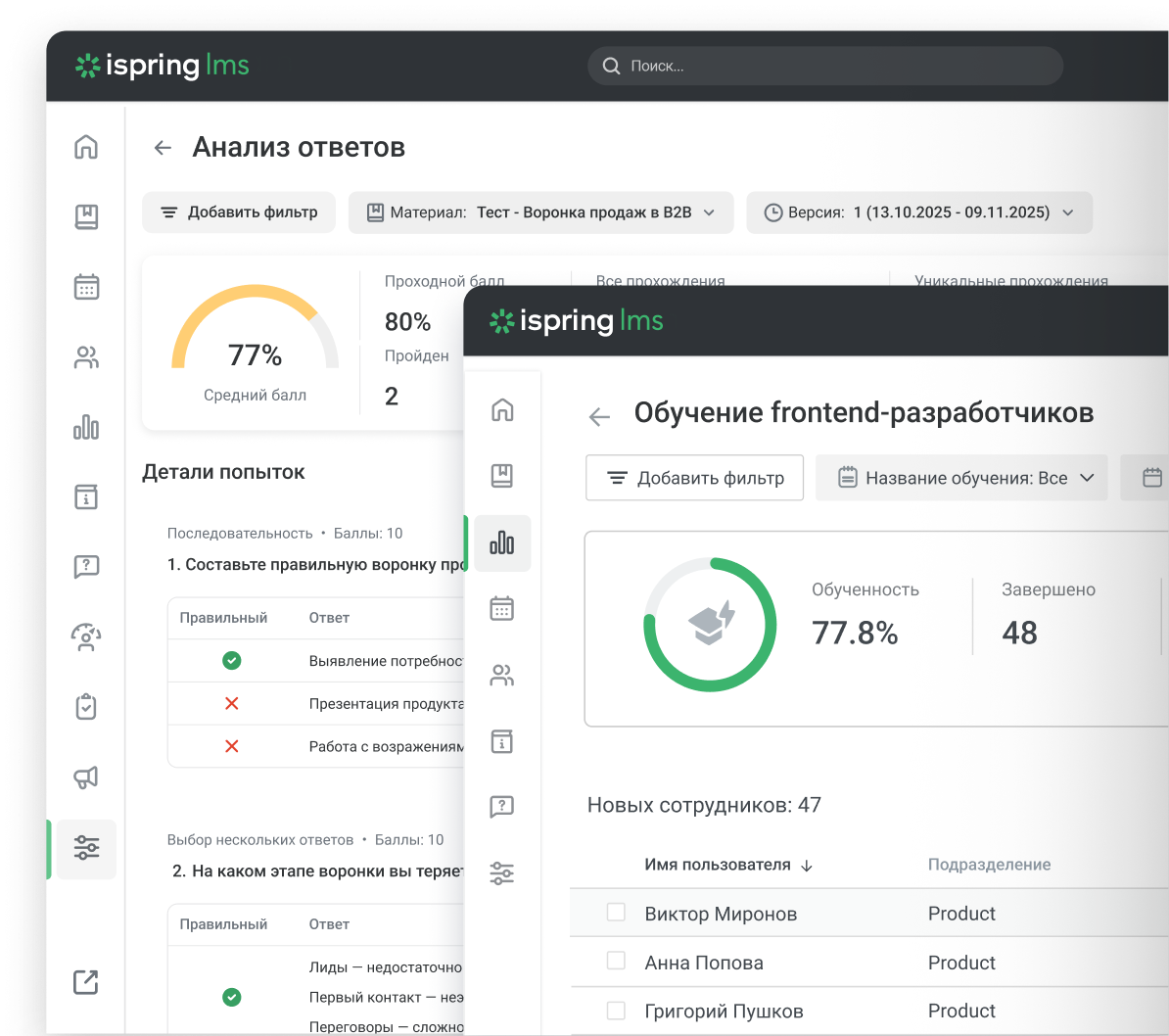Open reports bar chart icon in front window

pos(501,542)
